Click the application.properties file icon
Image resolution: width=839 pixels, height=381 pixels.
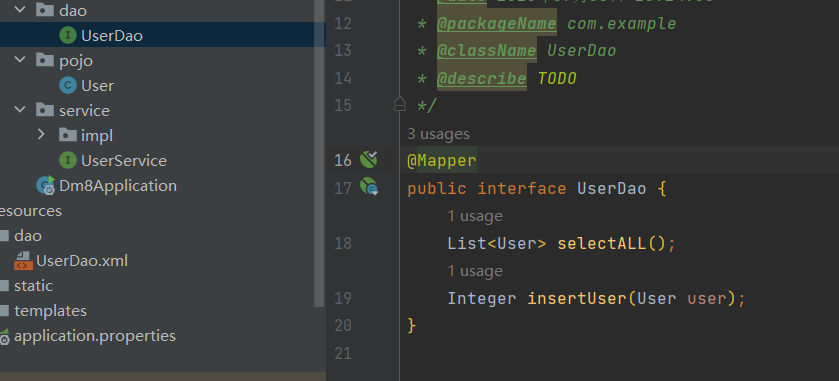[4, 336]
